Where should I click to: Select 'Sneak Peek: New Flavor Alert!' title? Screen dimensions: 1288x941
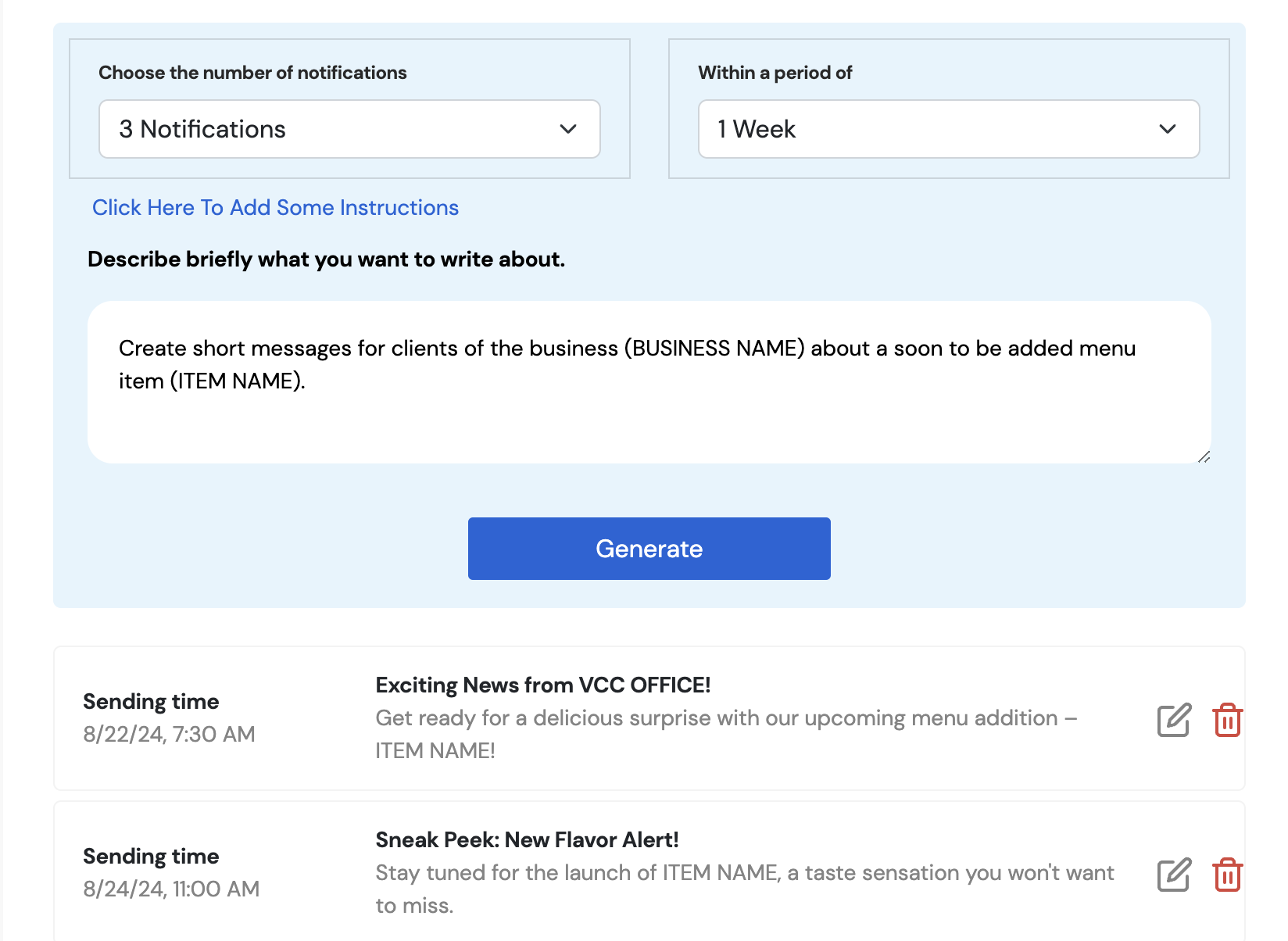click(527, 840)
